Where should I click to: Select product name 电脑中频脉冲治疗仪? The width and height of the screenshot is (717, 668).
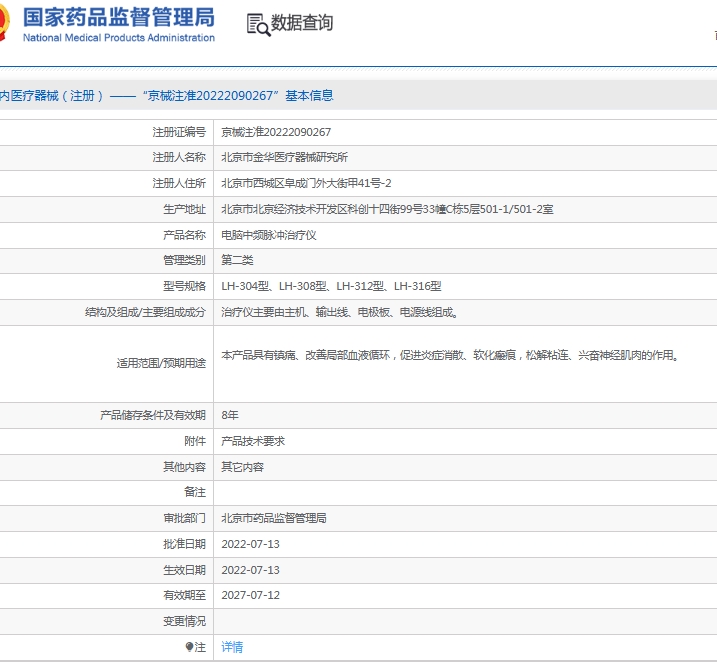(x=269, y=235)
